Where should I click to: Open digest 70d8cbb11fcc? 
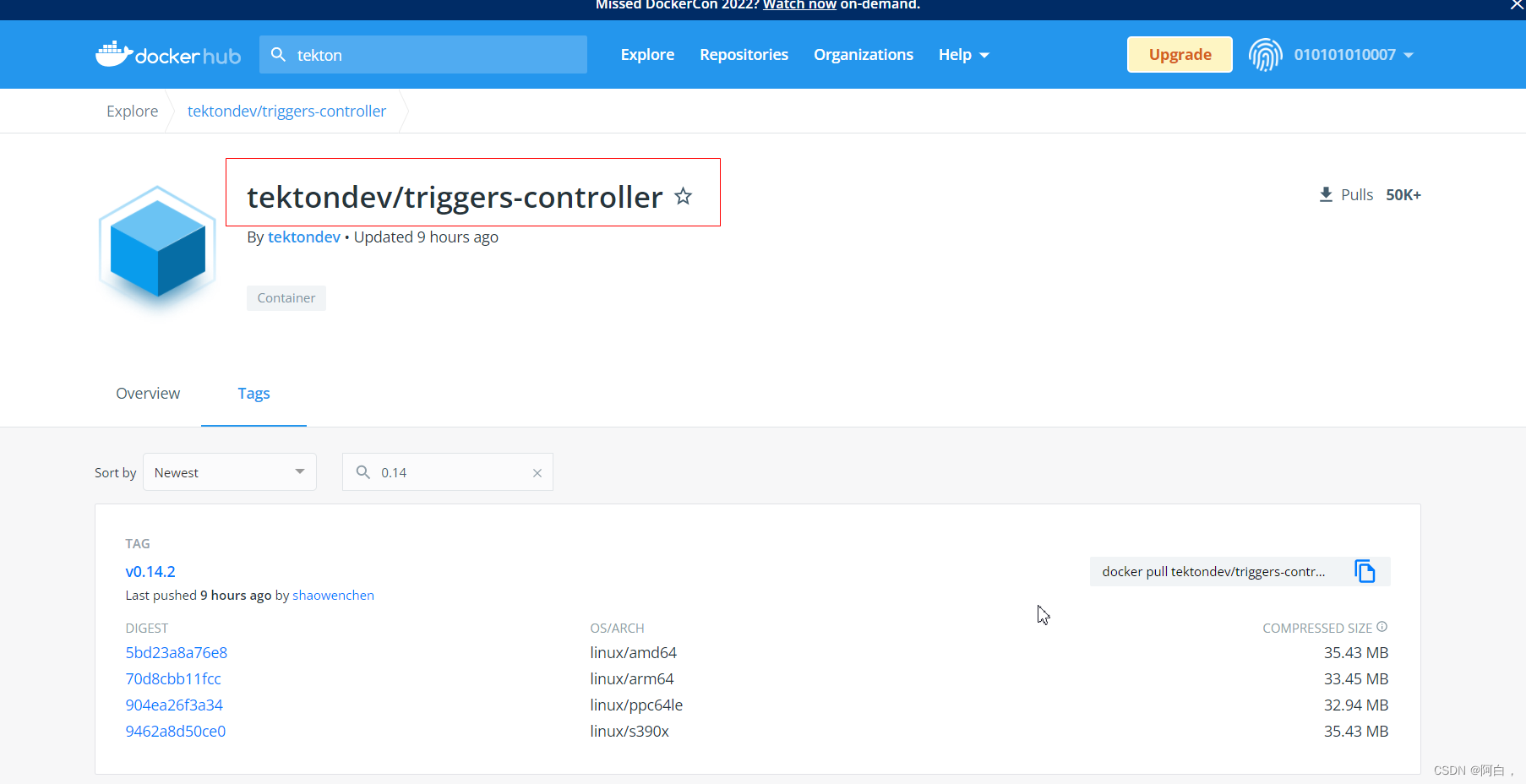[x=173, y=679]
